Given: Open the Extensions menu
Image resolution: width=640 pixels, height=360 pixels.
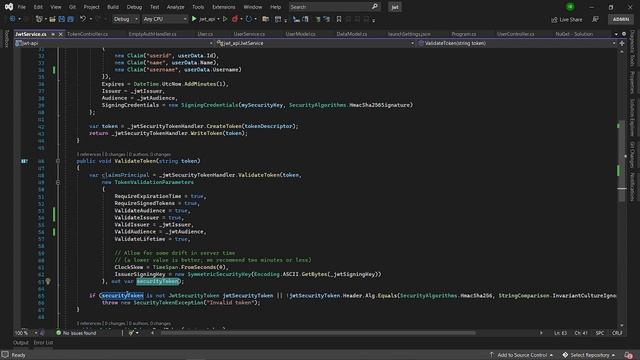Looking at the screenshot, I should click(x=223, y=7).
